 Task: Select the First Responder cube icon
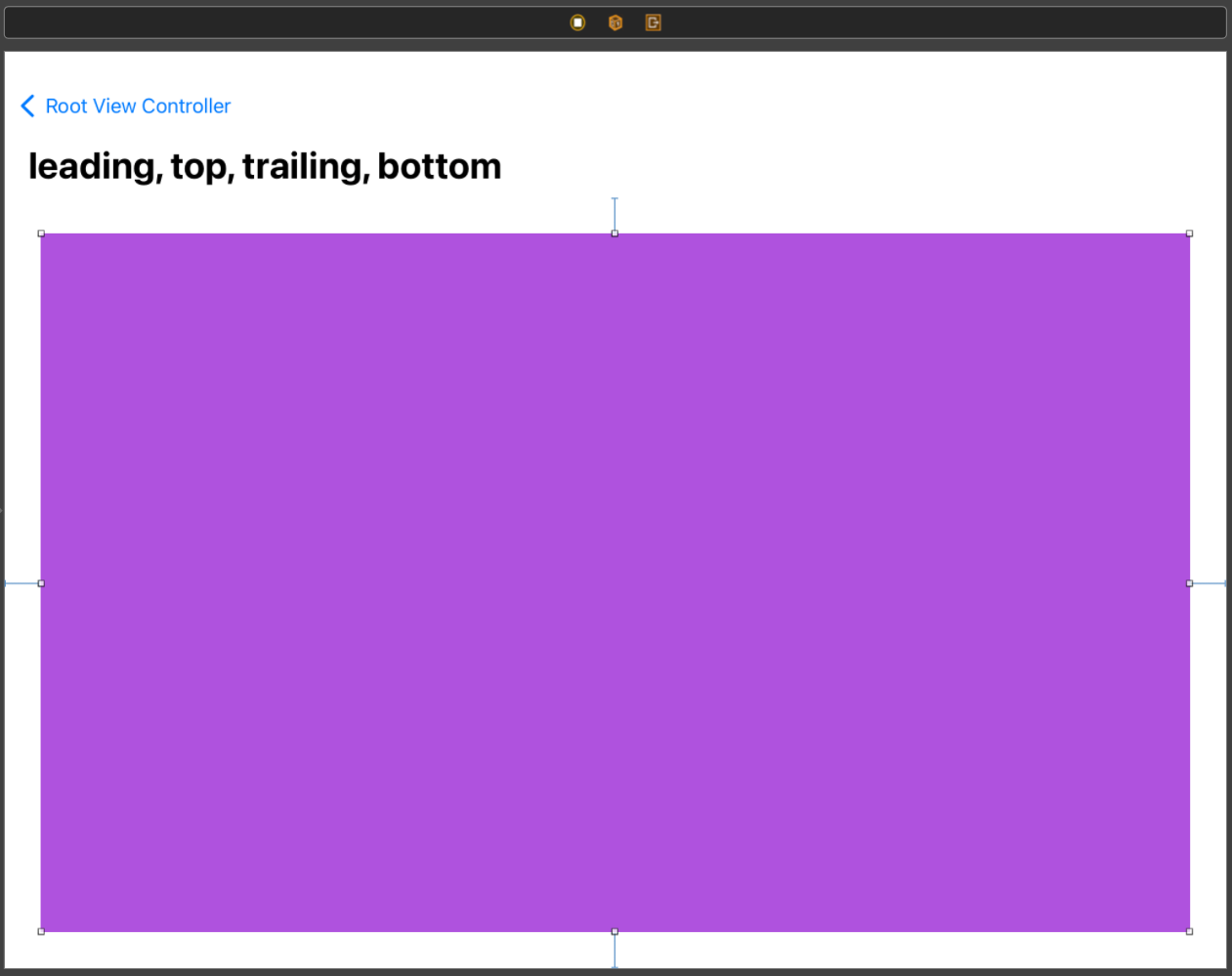click(x=616, y=22)
